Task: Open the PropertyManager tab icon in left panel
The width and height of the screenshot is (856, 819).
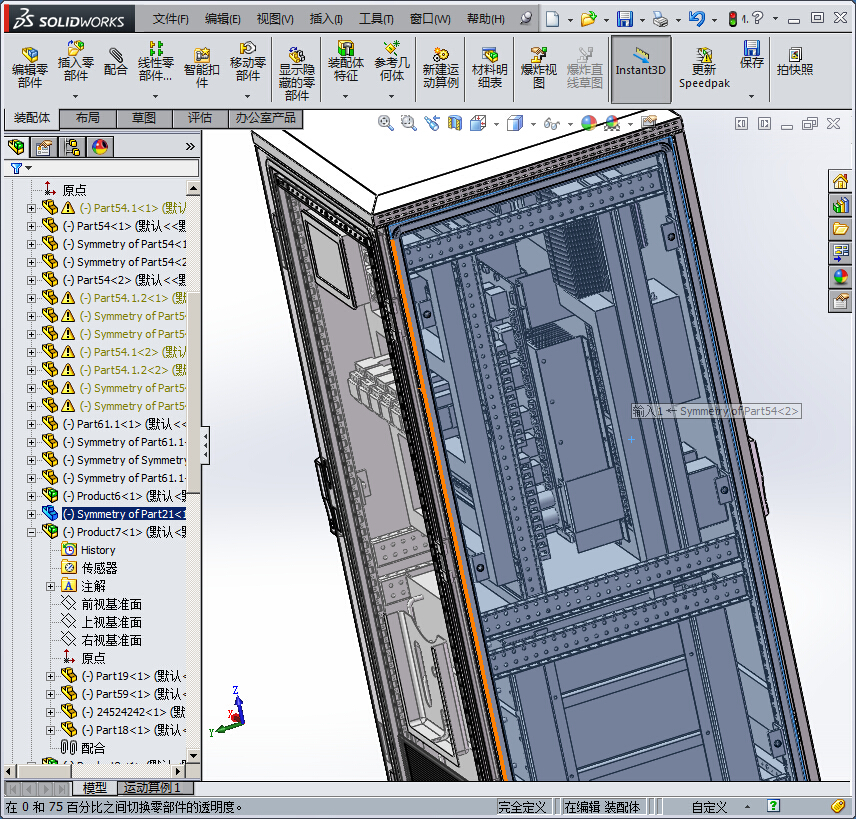Action: (x=44, y=147)
